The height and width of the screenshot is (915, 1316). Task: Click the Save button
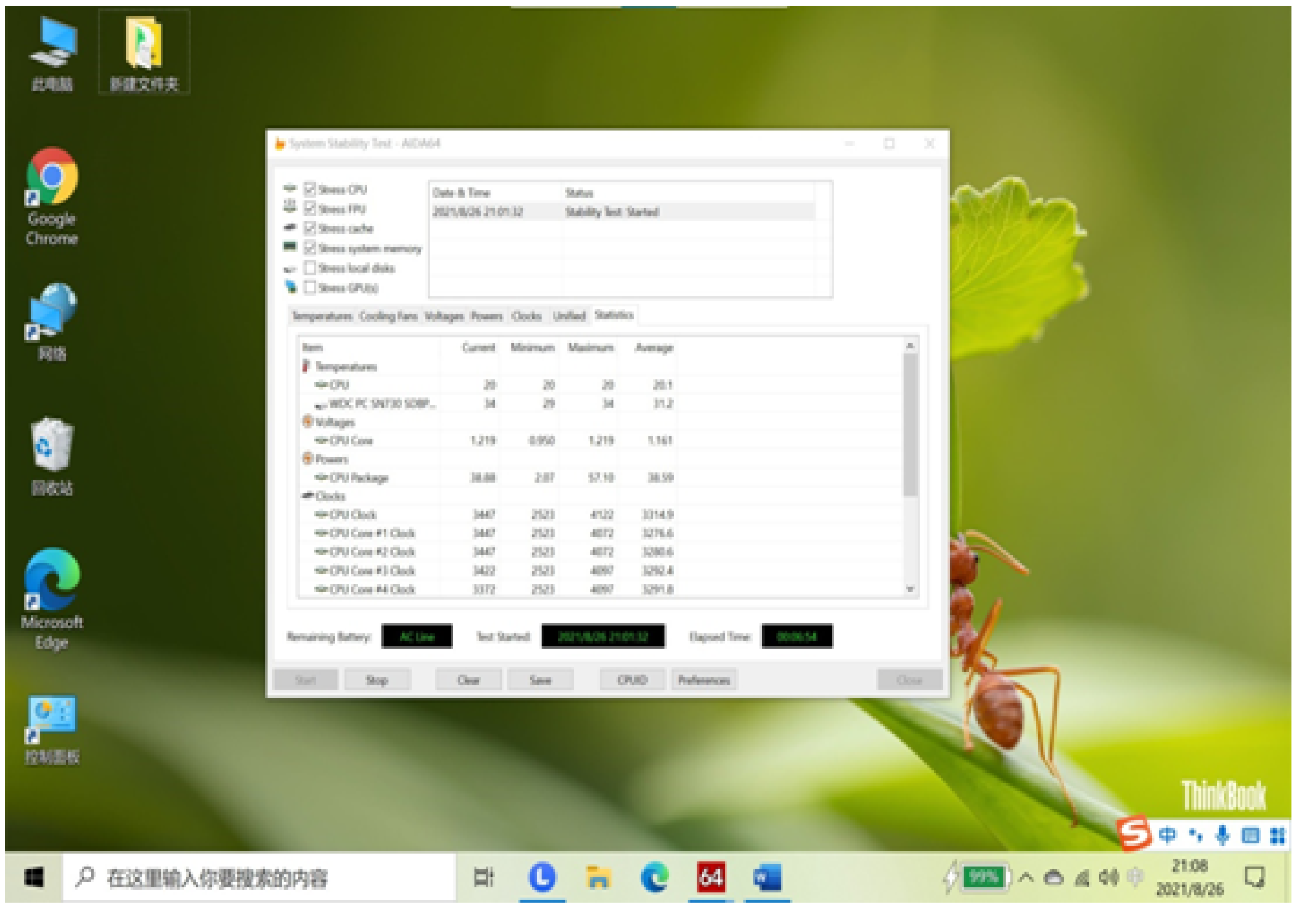point(540,680)
